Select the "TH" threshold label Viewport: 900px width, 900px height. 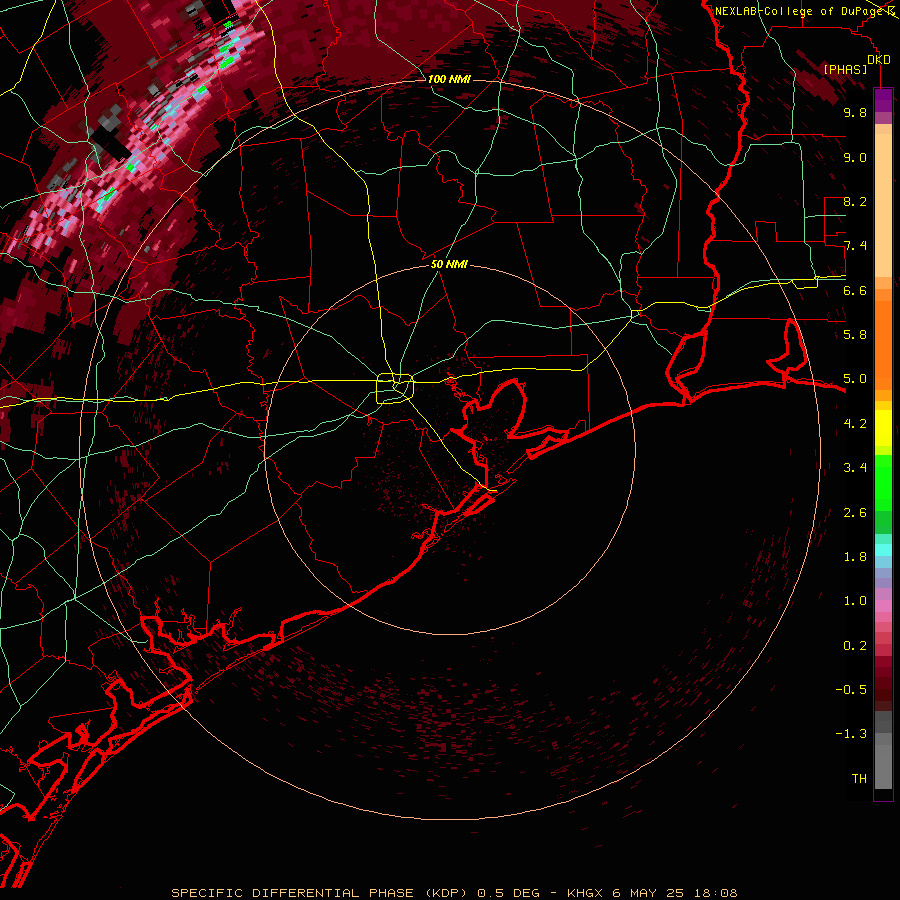tap(859, 779)
